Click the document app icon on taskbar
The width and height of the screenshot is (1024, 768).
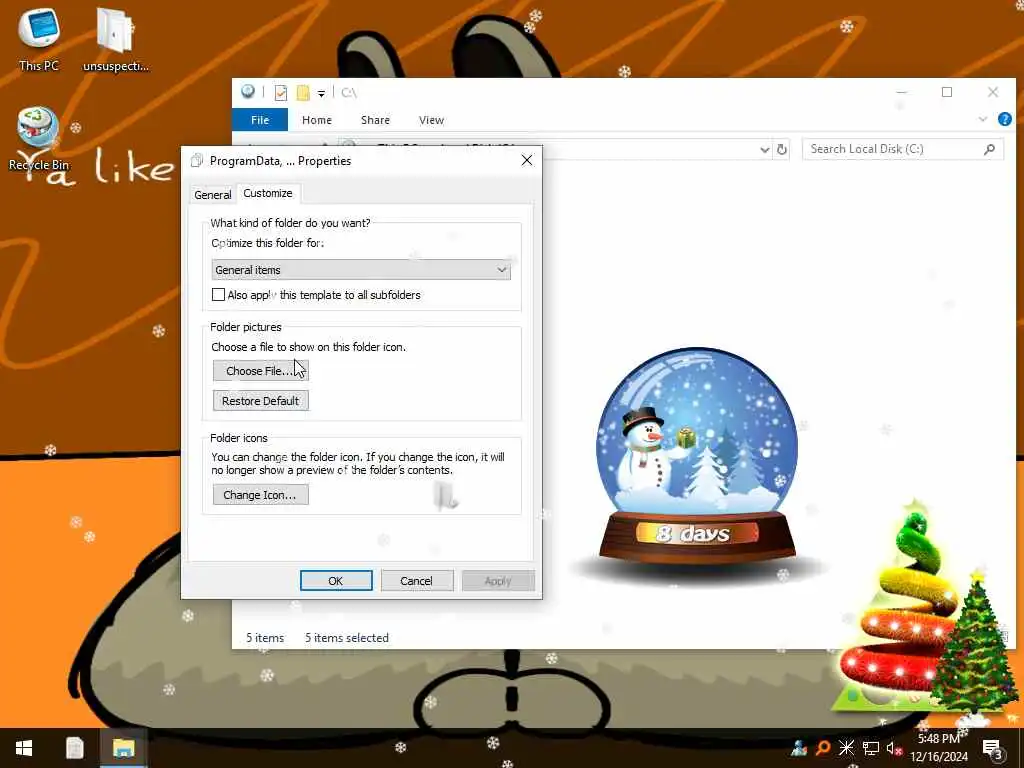pos(74,748)
